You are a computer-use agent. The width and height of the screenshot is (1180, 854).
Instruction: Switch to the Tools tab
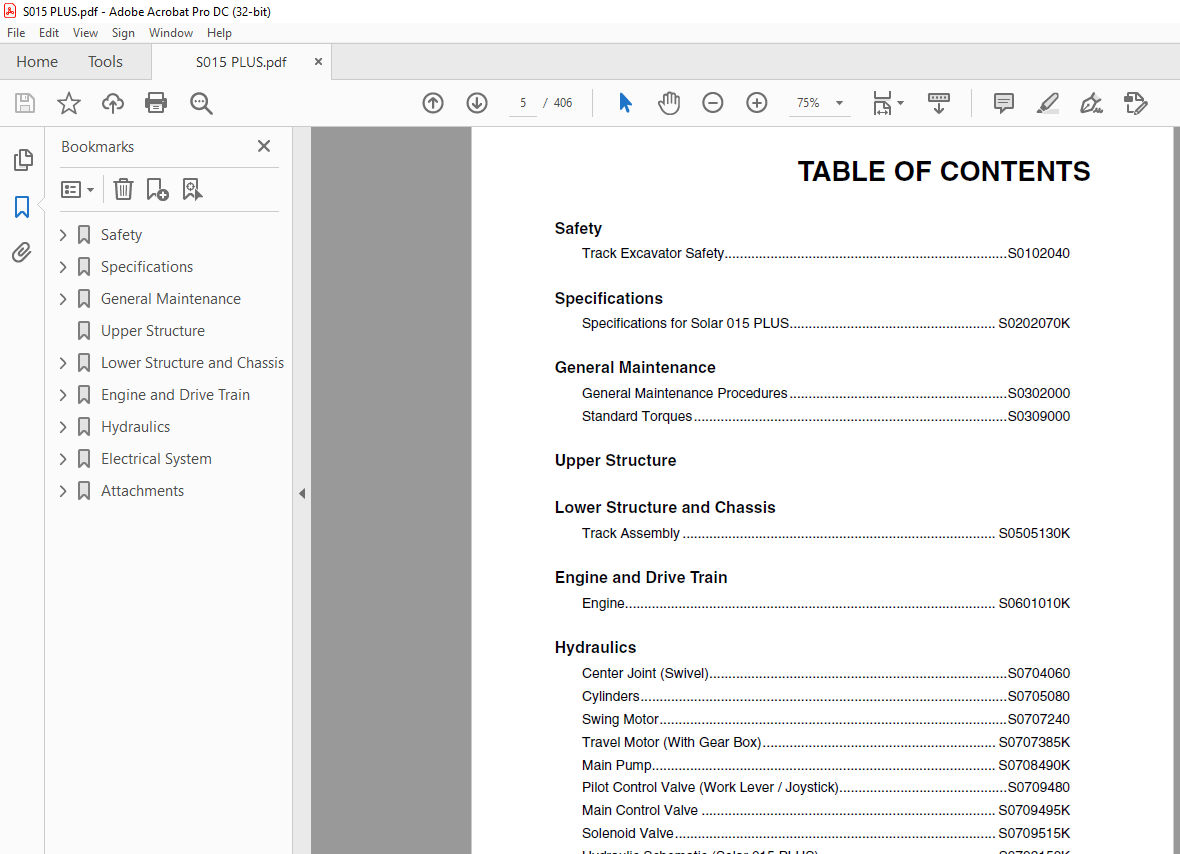point(105,62)
